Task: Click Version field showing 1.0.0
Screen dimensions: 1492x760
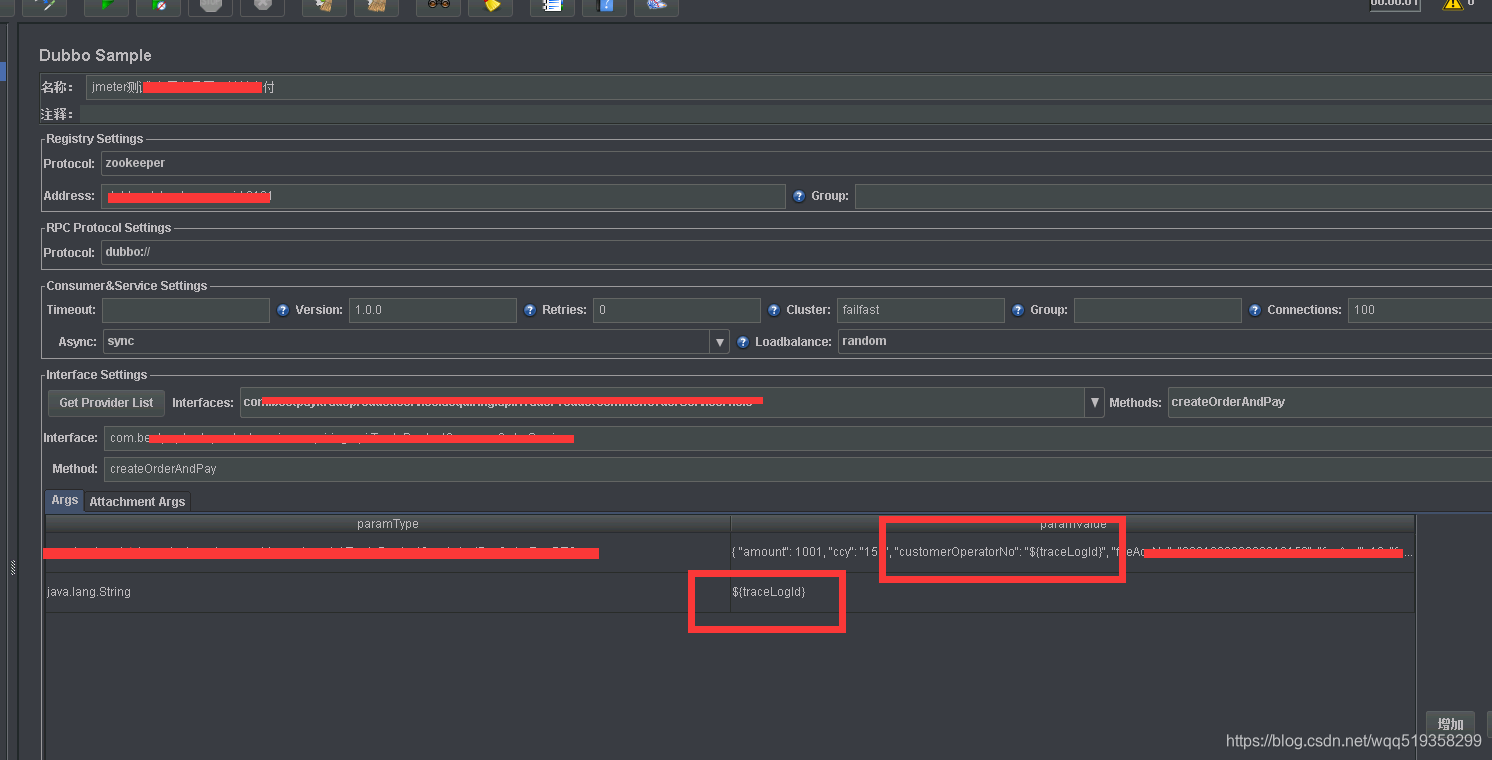Action: click(x=433, y=310)
